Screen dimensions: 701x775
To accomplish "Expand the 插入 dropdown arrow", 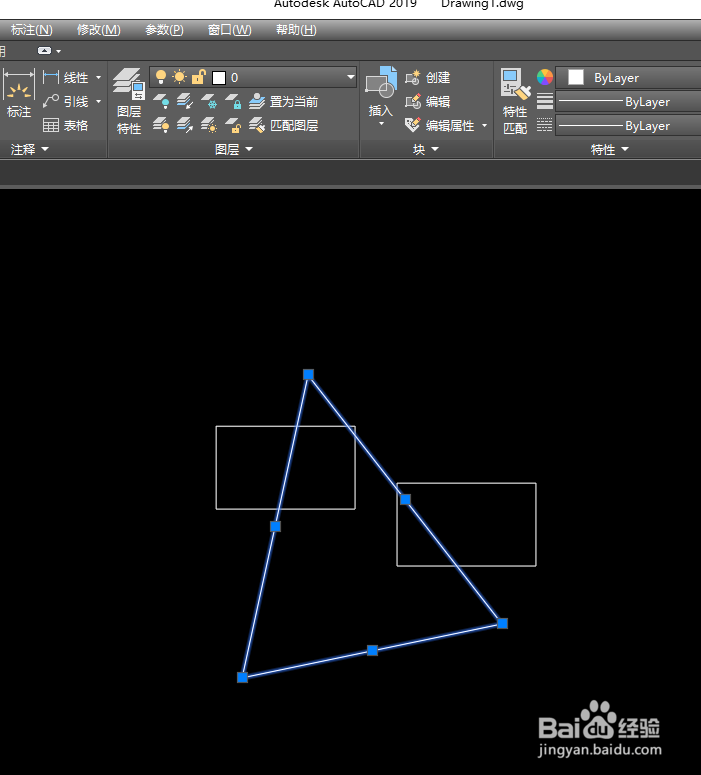I will pyautogui.click(x=381, y=123).
